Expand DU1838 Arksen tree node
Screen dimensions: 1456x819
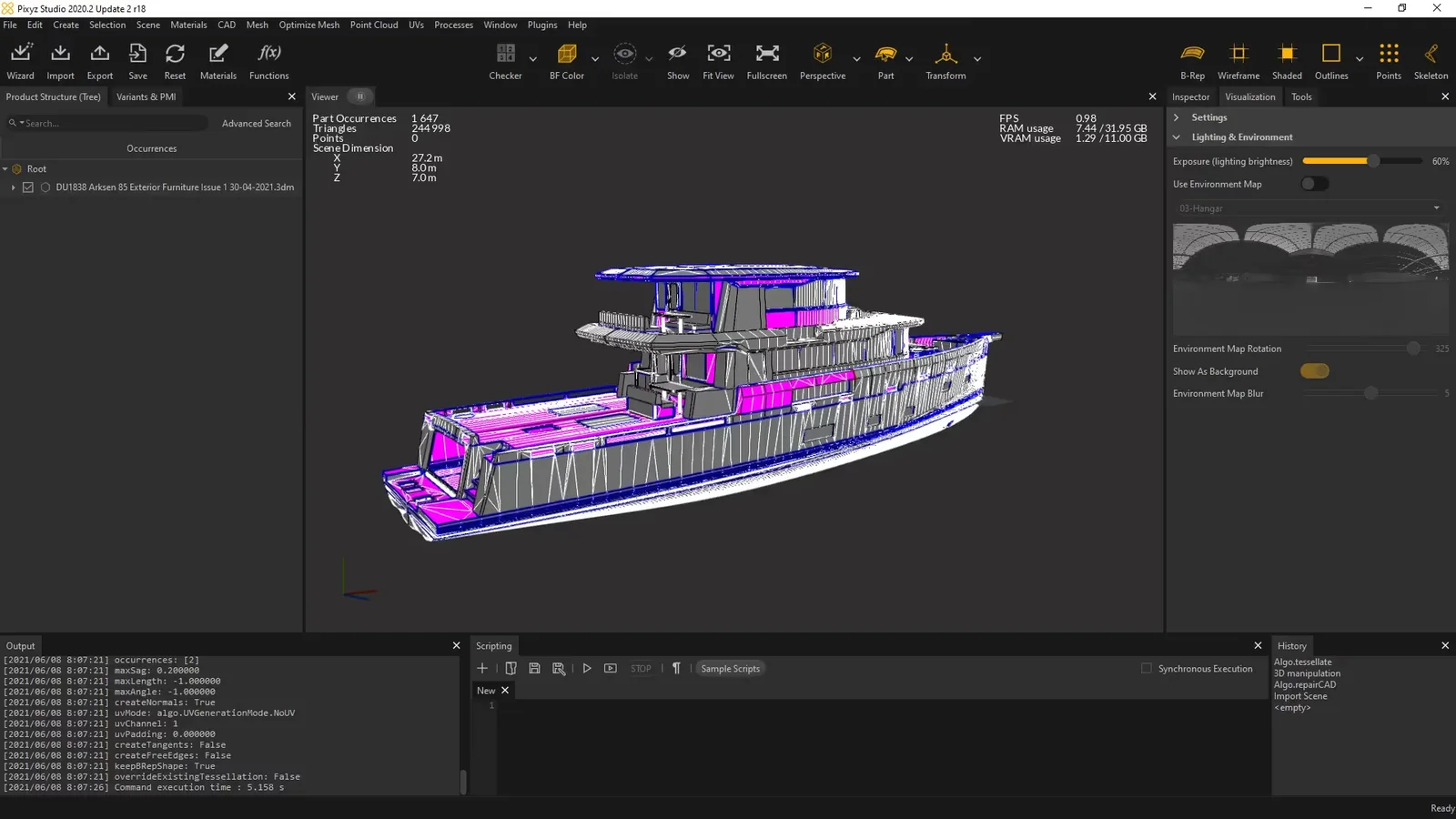(13, 187)
